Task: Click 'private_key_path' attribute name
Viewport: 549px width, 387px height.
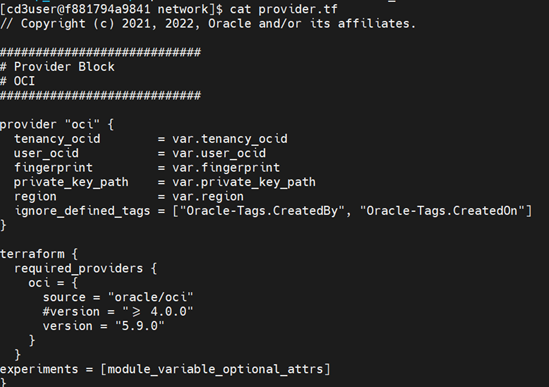Action: coord(71,182)
